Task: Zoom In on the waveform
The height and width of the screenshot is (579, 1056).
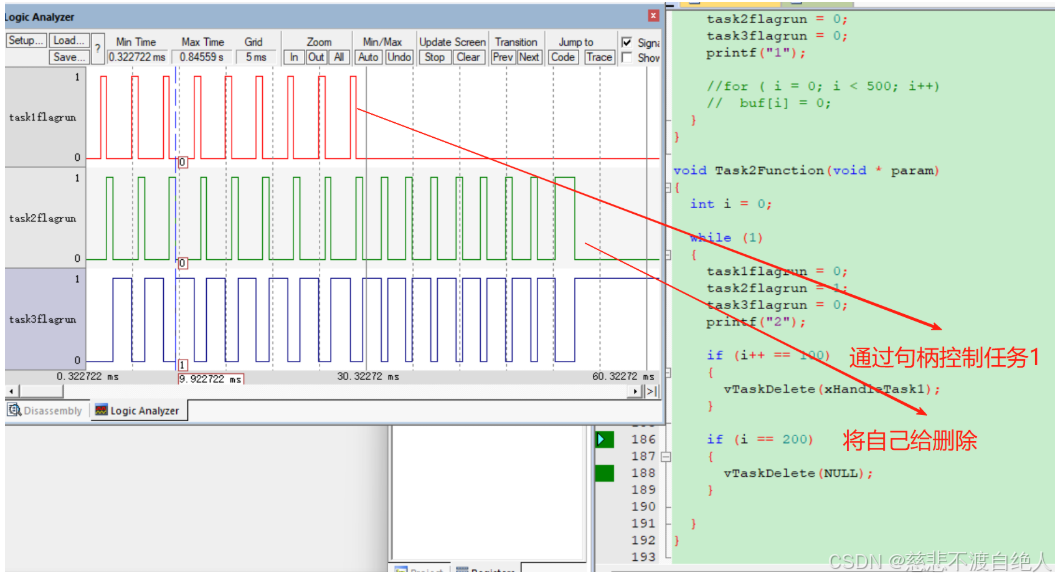Action: (x=294, y=57)
